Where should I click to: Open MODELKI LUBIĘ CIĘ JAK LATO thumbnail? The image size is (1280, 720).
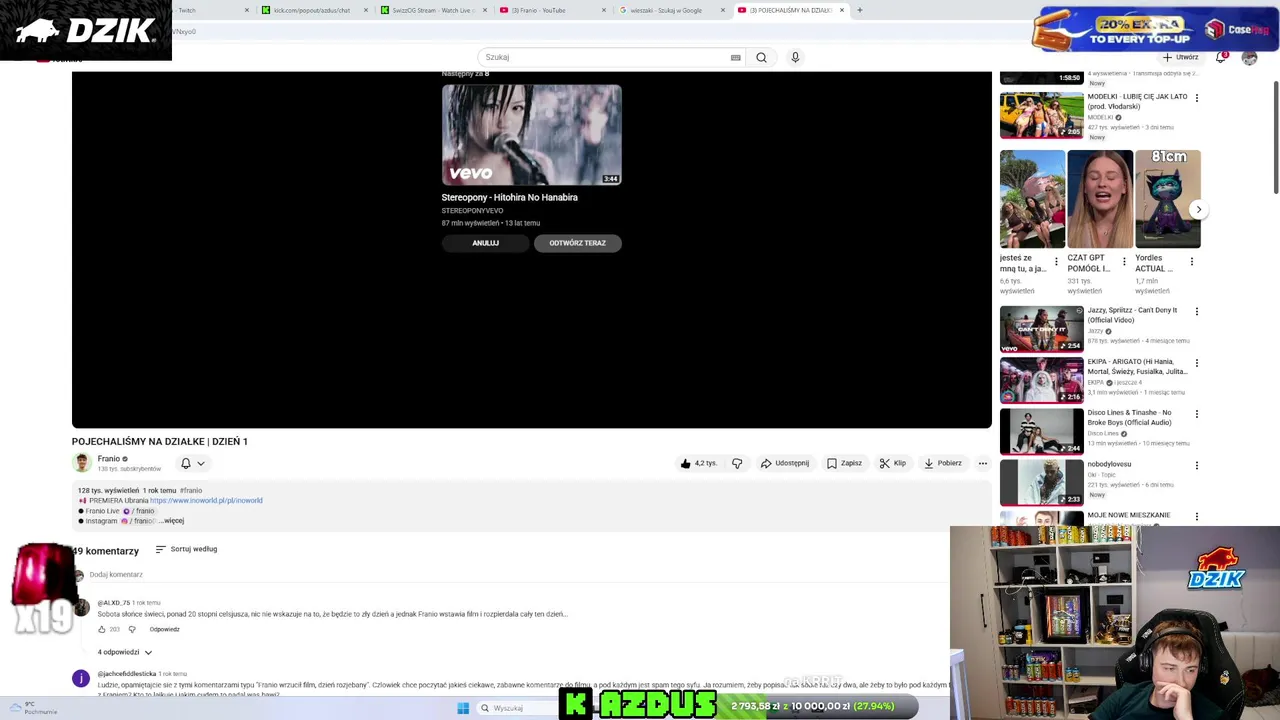1041,115
